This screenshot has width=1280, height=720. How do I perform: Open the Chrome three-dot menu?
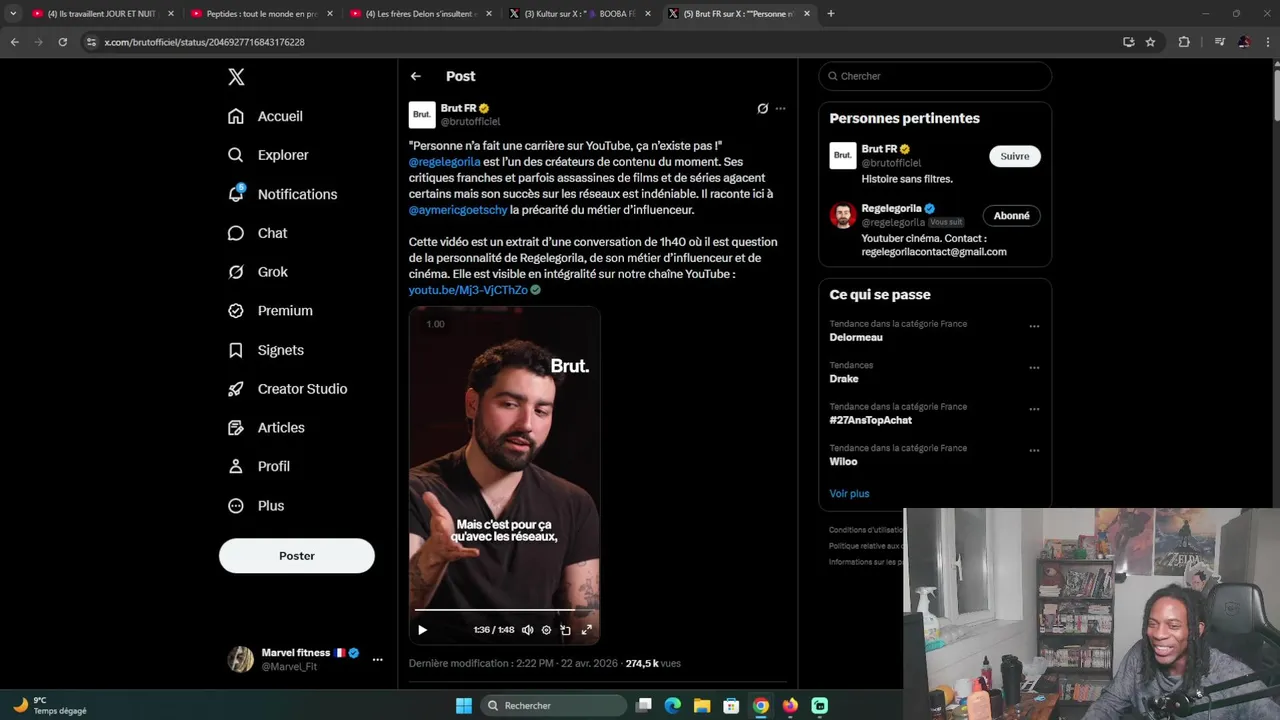[1267, 42]
